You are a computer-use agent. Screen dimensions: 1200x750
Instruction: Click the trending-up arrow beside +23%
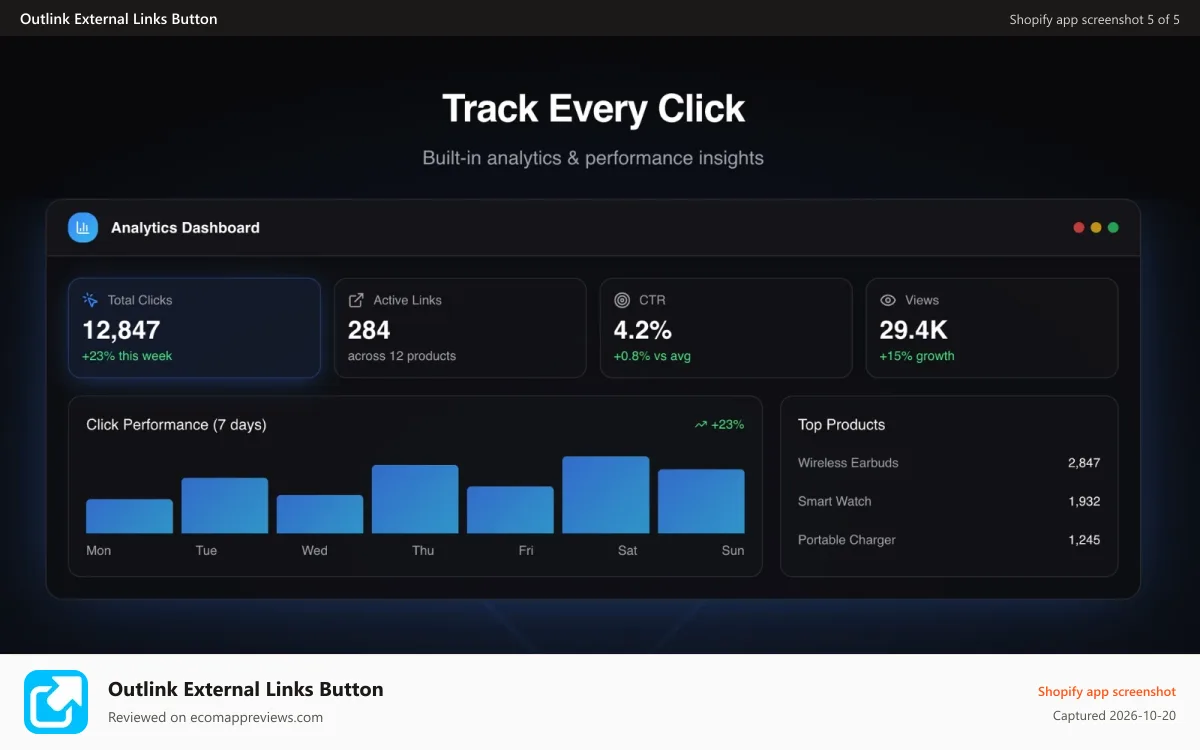click(x=701, y=425)
